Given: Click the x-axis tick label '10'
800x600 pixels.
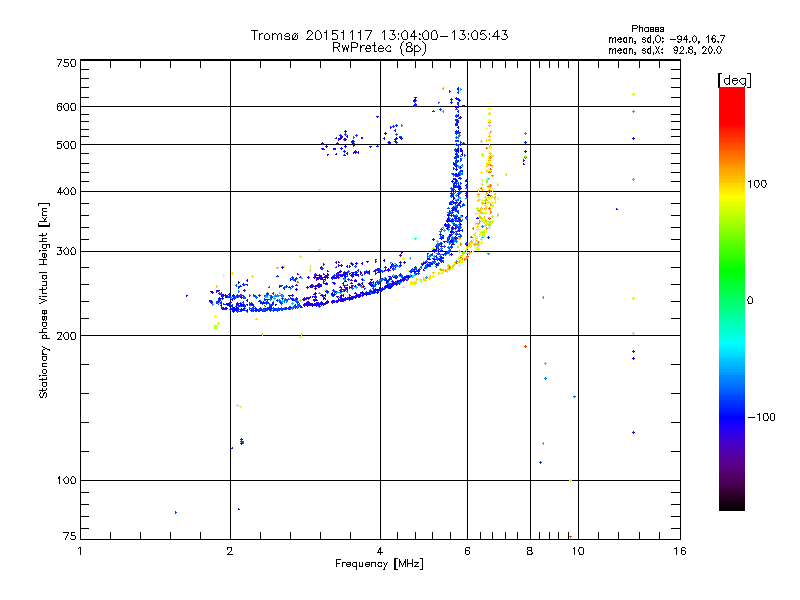Looking at the screenshot, I should pos(578,551).
